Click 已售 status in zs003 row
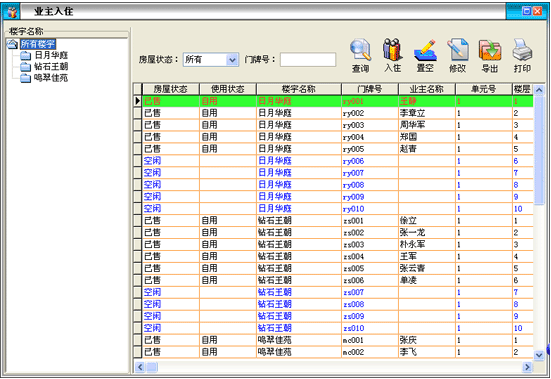 [x=152, y=244]
